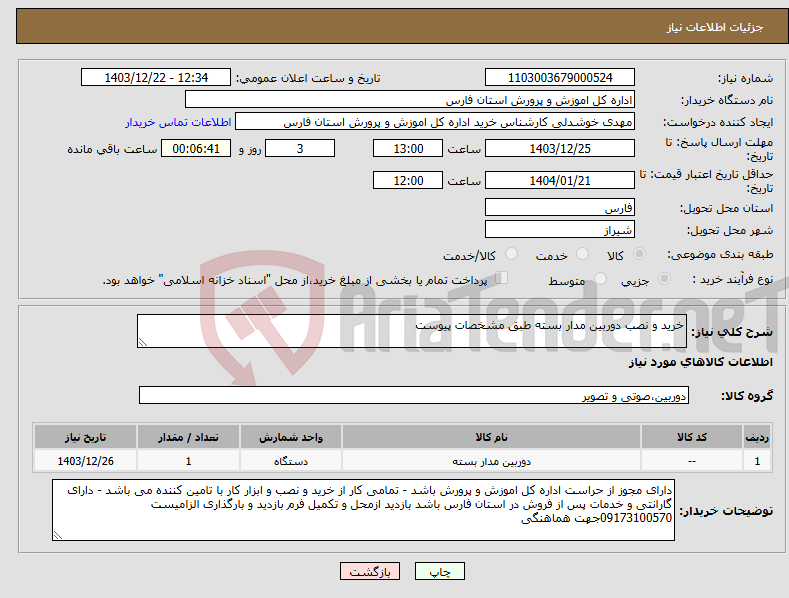The image size is (789, 598).
Task: Click the deadline time field 13:00
Action: 408,148
